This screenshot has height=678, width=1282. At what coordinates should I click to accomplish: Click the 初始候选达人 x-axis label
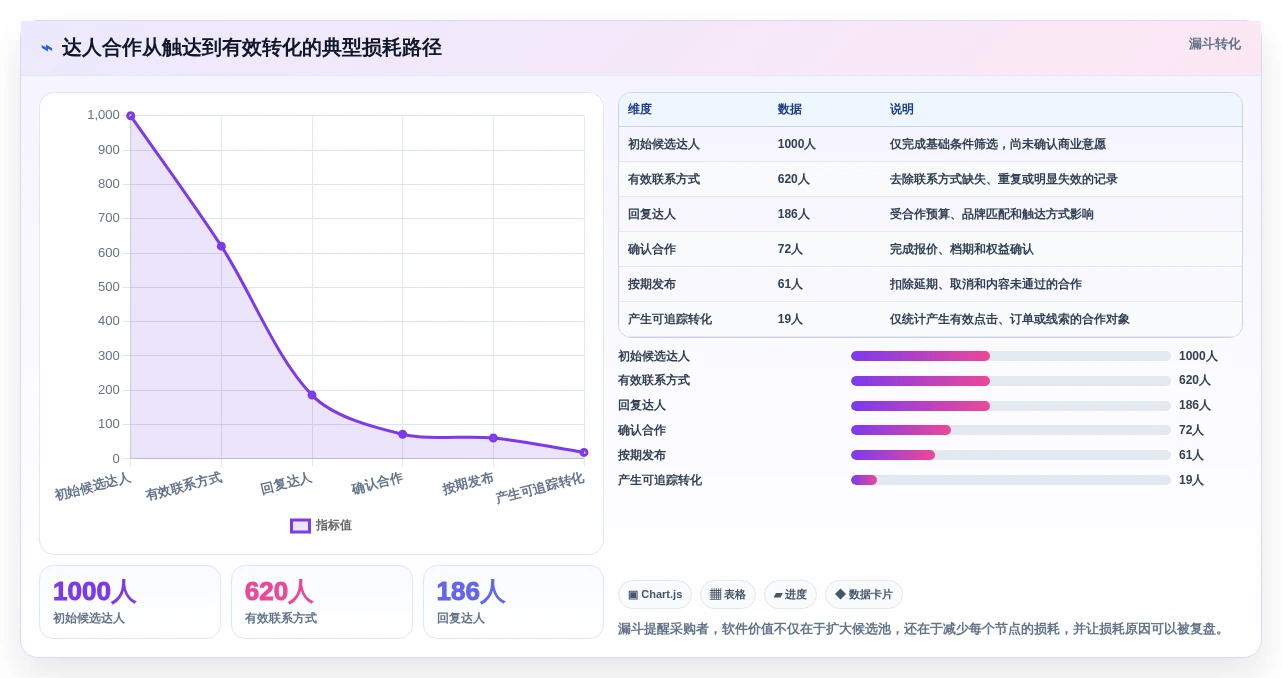point(93,486)
